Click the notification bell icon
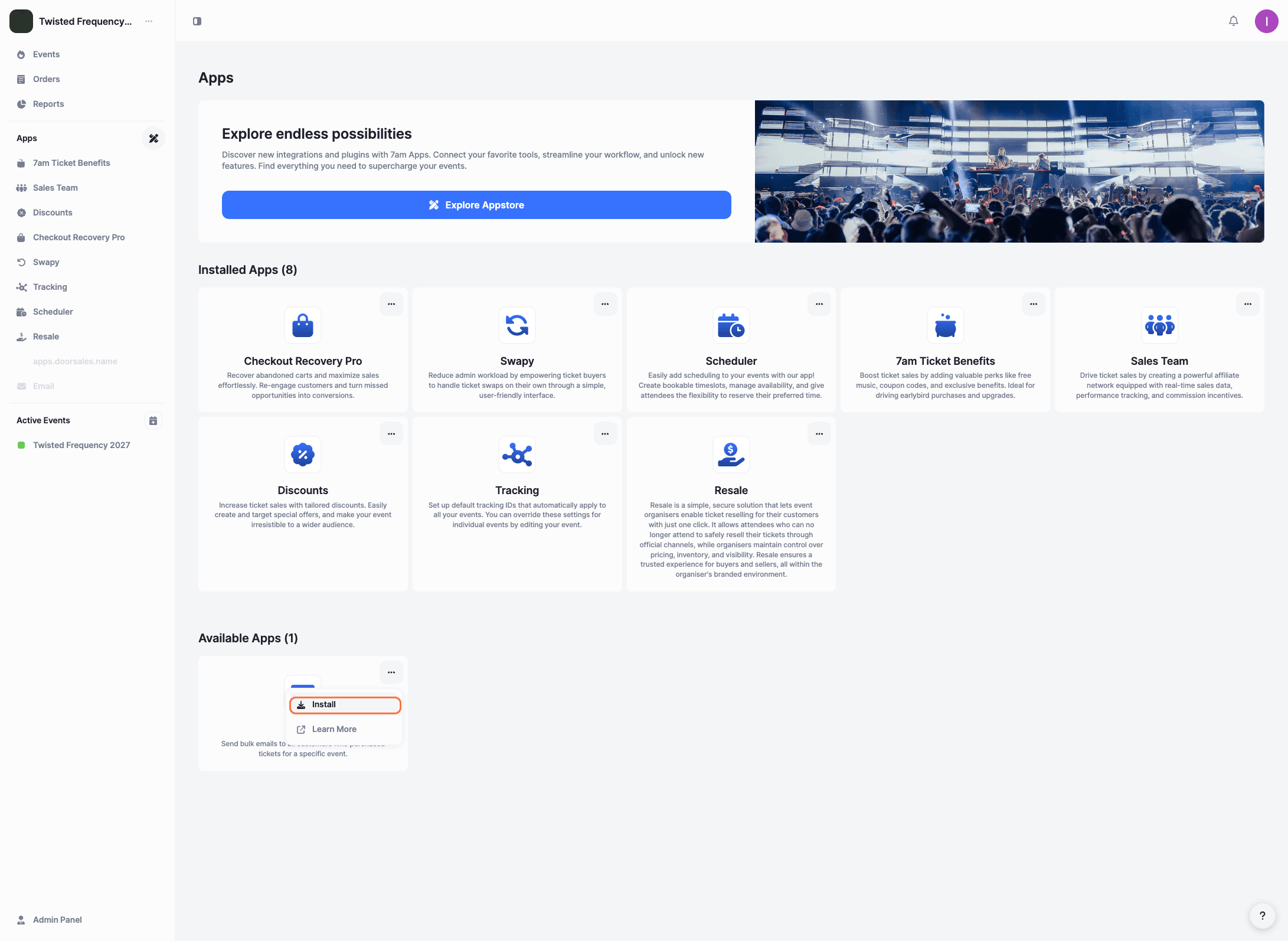The height and width of the screenshot is (941, 1288). [1233, 21]
